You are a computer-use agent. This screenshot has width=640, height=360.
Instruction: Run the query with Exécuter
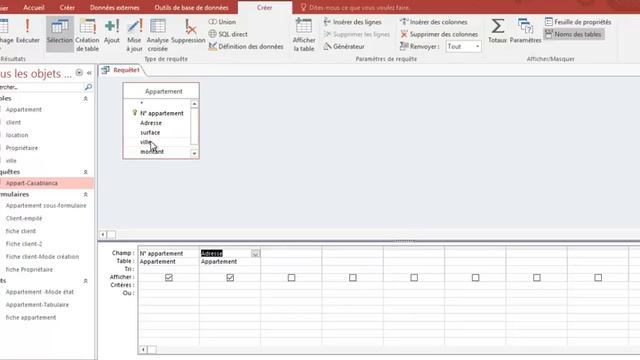pyautogui.click(x=28, y=32)
